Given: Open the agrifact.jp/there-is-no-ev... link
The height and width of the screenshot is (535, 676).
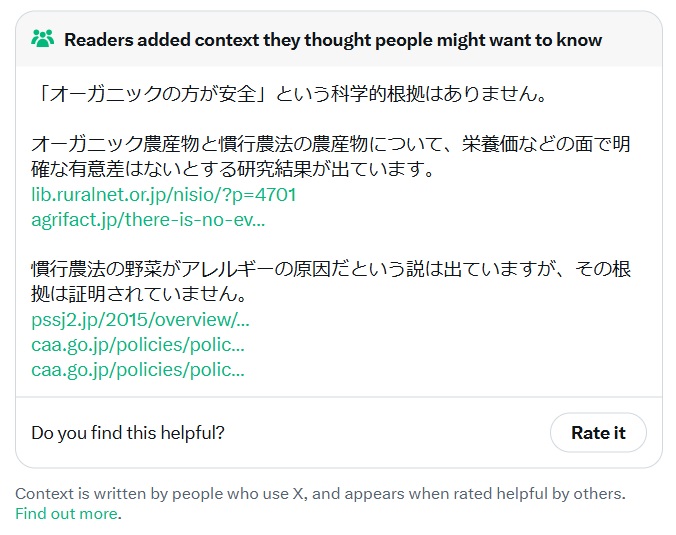Looking at the screenshot, I should coord(148,220).
